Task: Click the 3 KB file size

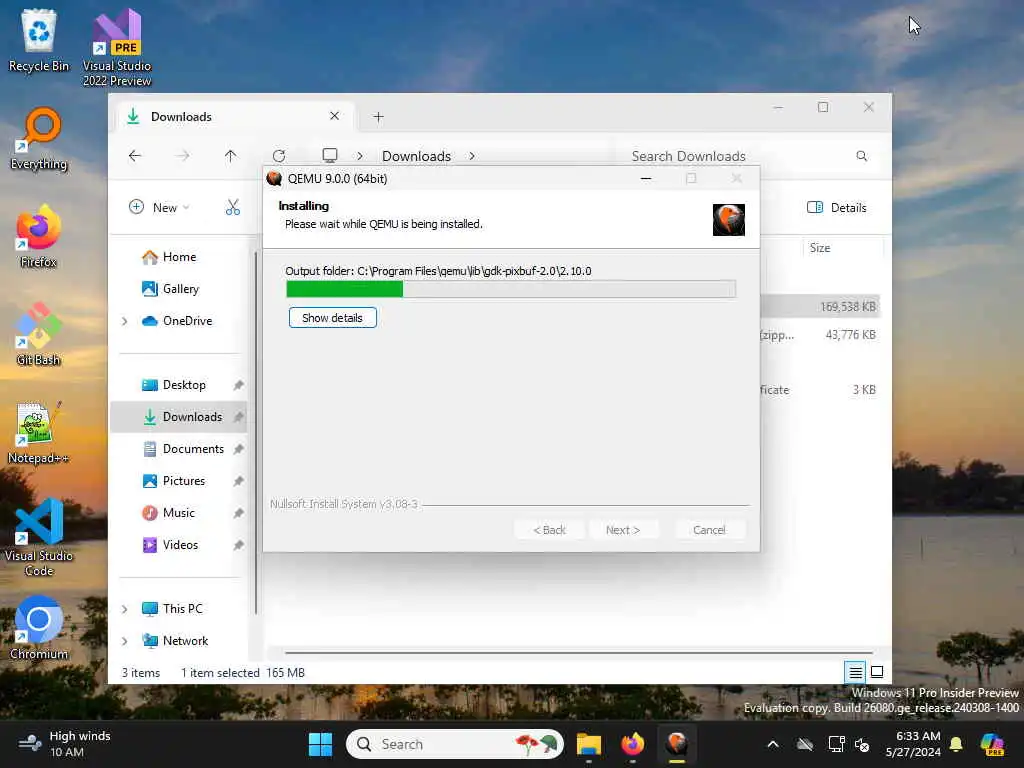Action: pyautogui.click(x=863, y=389)
